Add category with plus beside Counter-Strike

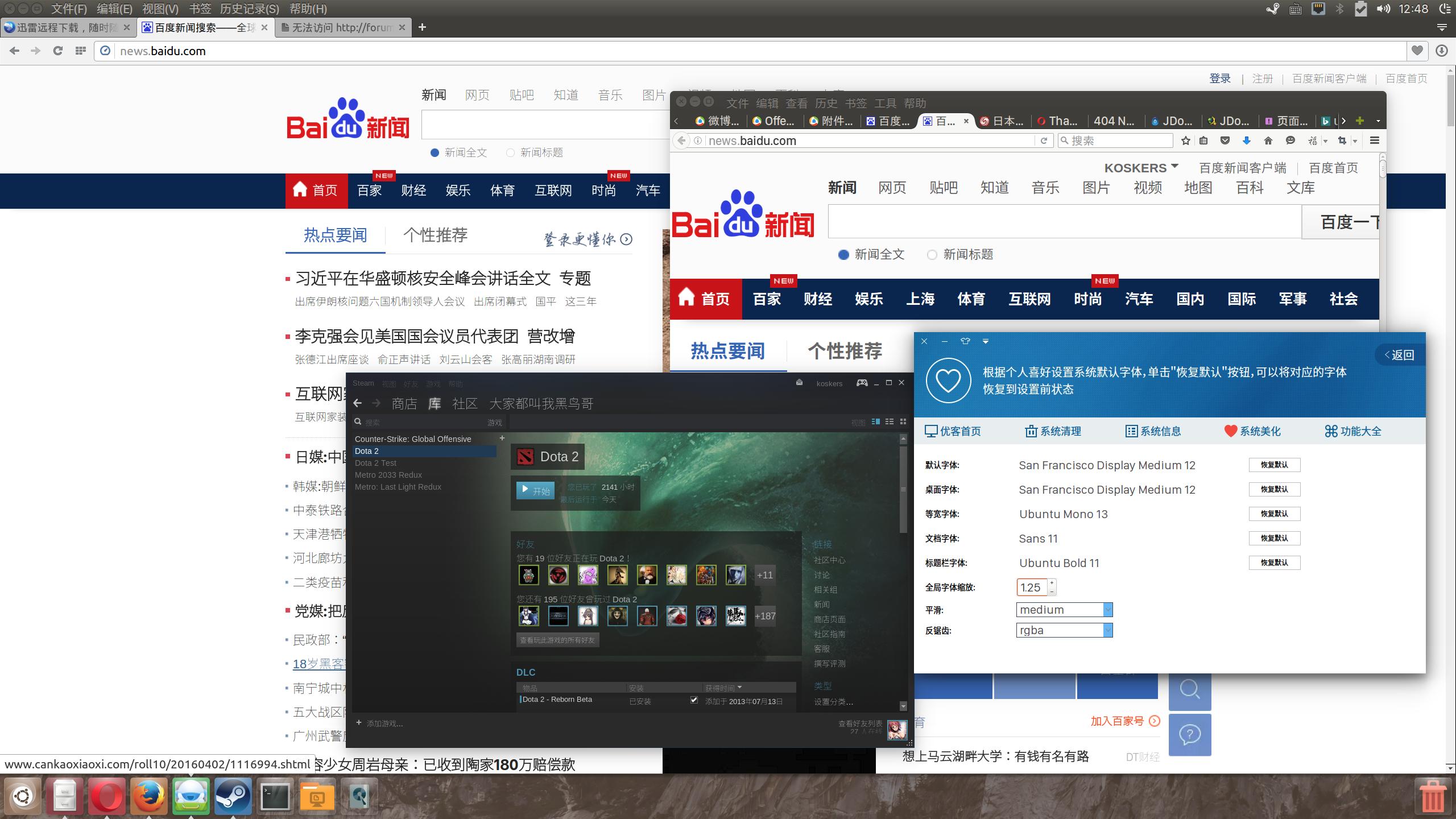[502, 439]
